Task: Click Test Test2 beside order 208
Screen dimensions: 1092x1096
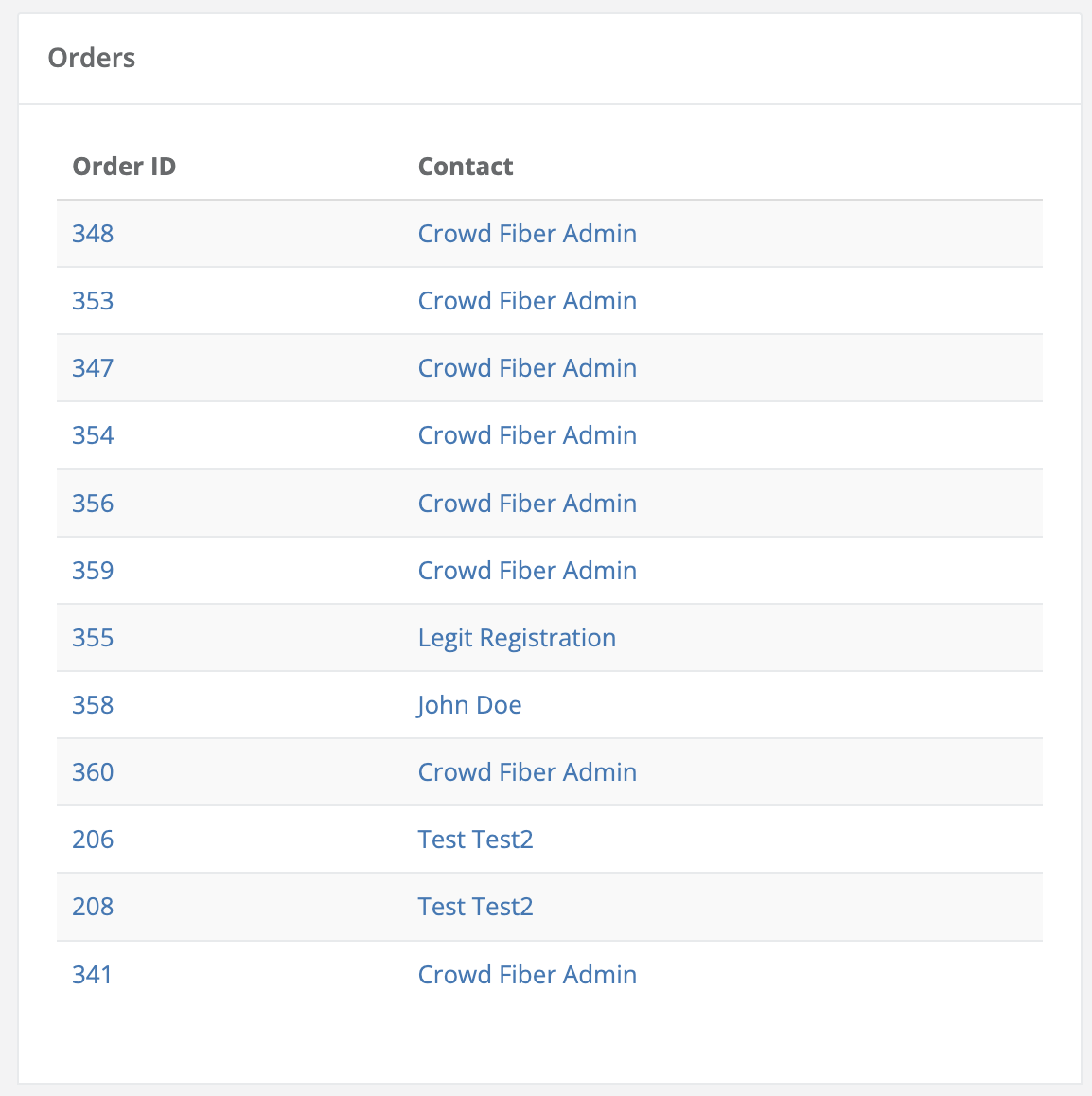Action: click(475, 907)
